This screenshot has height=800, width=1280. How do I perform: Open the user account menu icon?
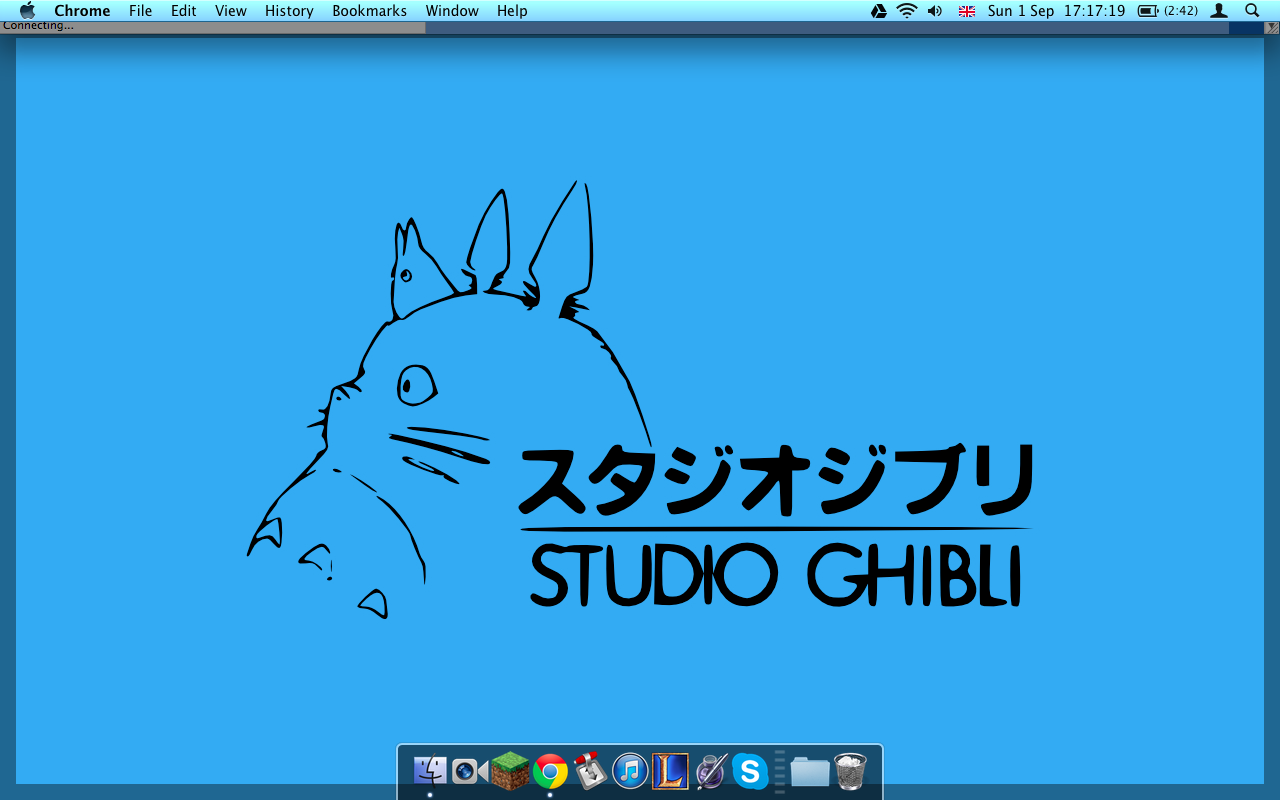point(1219,11)
